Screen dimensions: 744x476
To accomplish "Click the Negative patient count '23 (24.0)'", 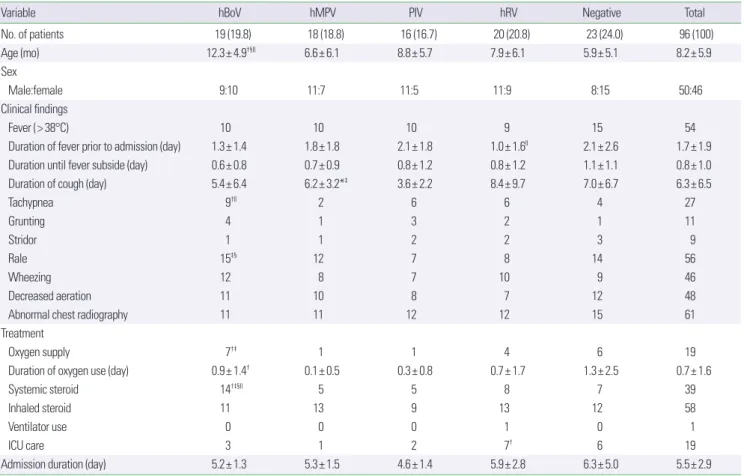I will click(x=604, y=34).
